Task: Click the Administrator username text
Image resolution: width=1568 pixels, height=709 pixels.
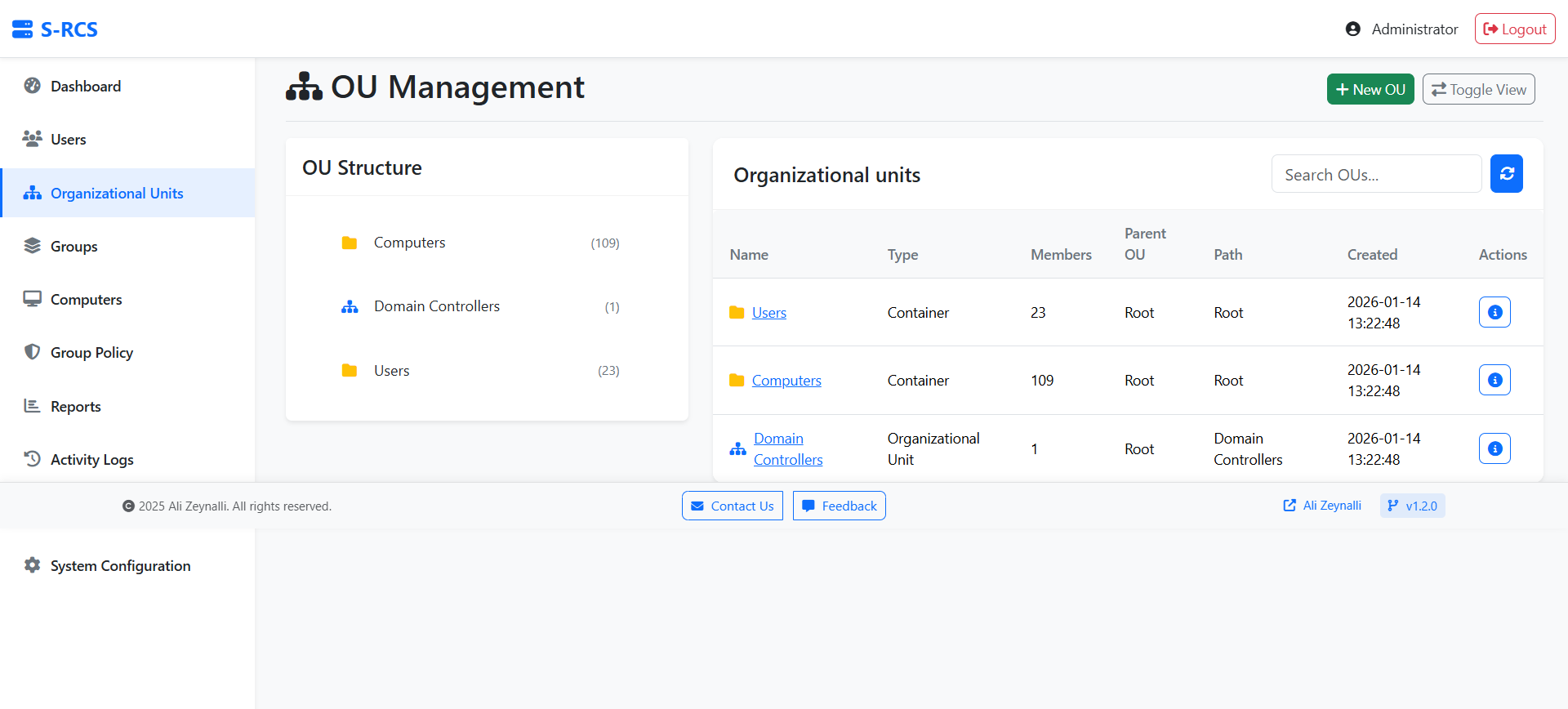Action: click(1414, 29)
